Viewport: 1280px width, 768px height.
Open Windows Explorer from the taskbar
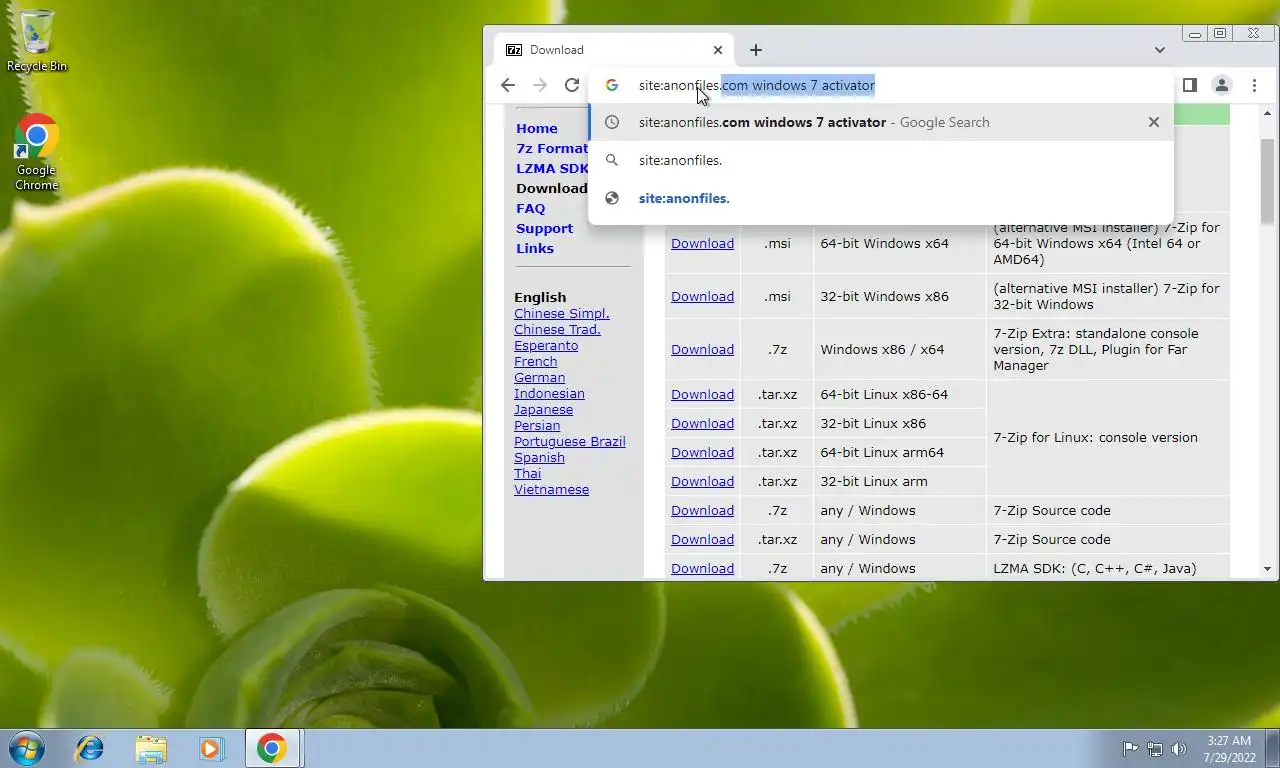pos(151,748)
